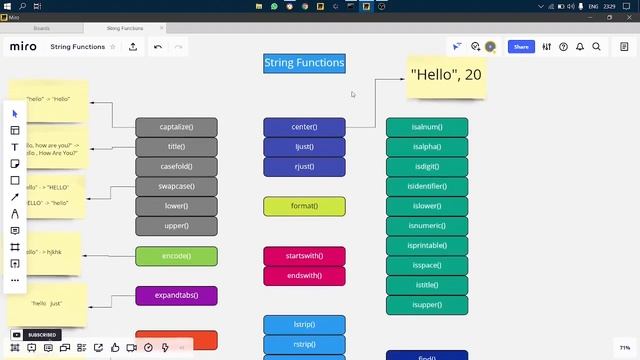Open File Explorer from taskbar

click(x=259, y=6)
